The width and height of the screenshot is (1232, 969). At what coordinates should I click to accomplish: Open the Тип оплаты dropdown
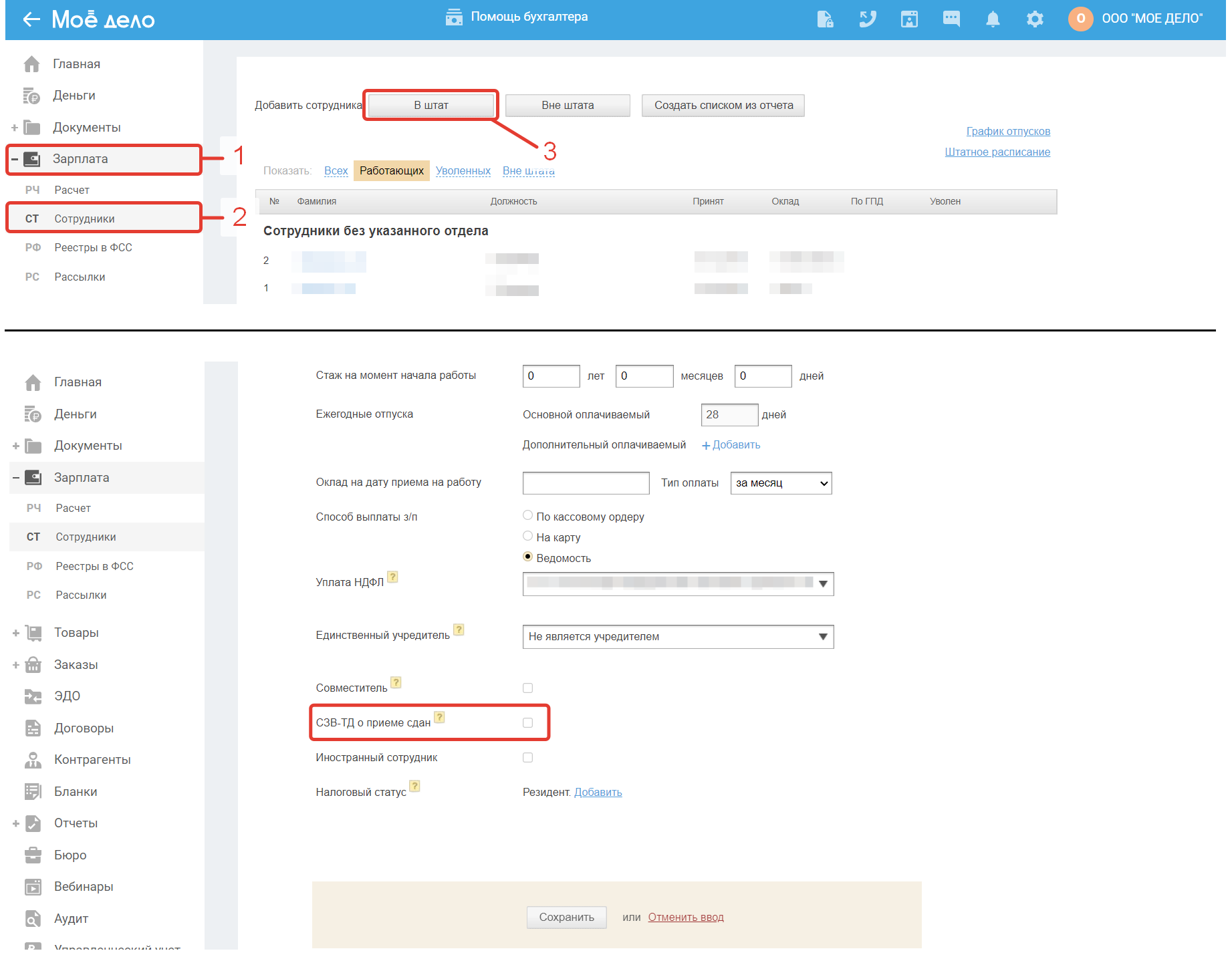tap(781, 483)
